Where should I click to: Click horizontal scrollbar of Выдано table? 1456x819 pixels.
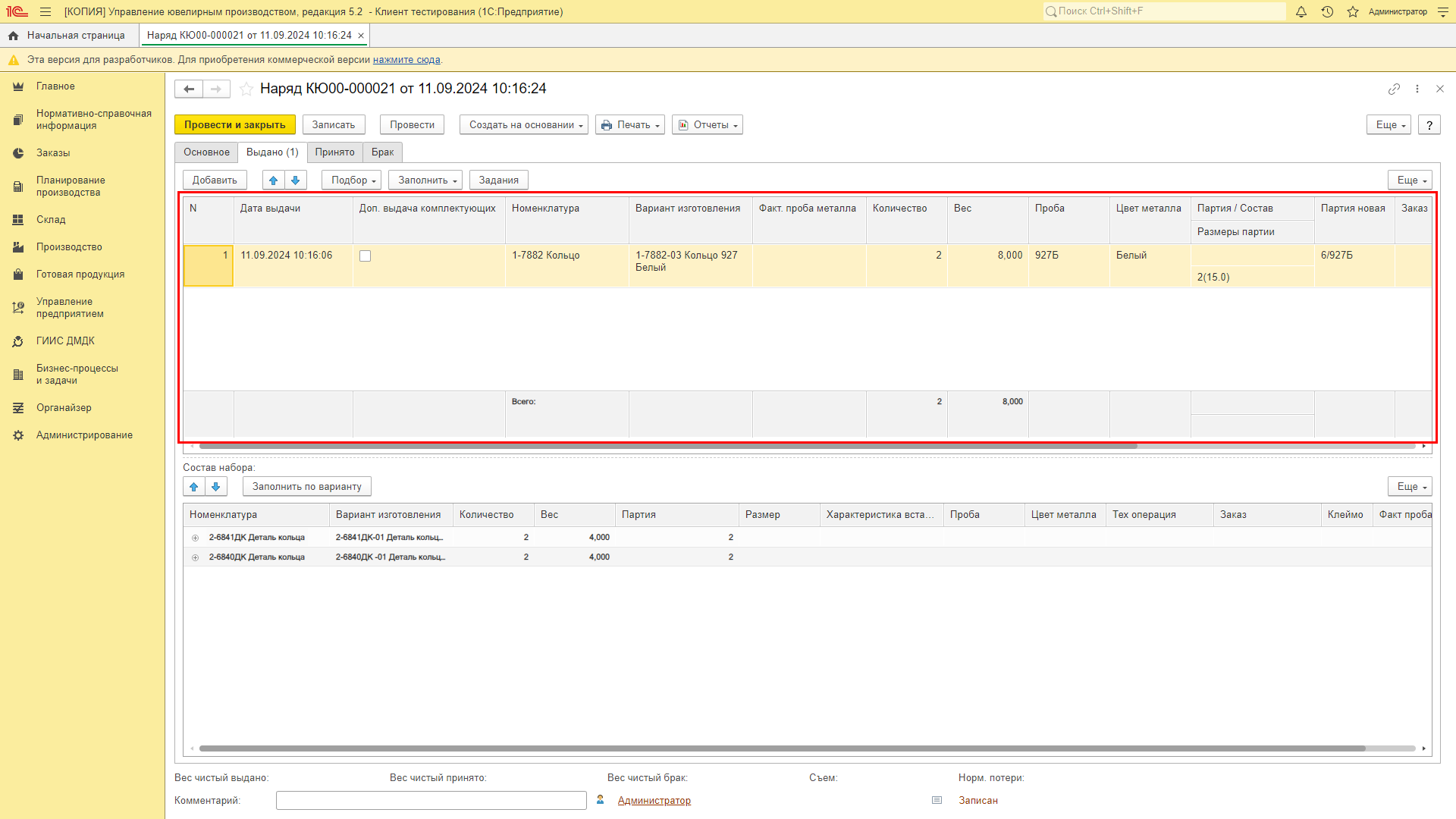(667, 447)
